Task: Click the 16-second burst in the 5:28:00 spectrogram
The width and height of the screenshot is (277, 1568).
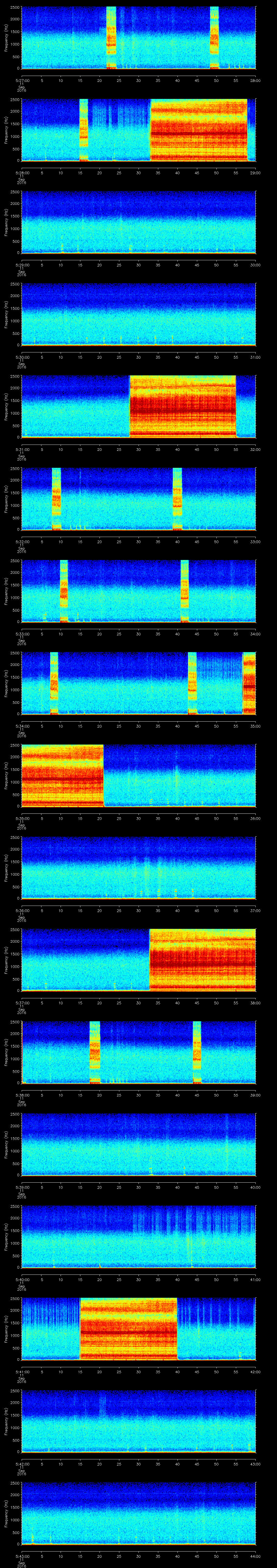Action: pyautogui.click(x=83, y=130)
